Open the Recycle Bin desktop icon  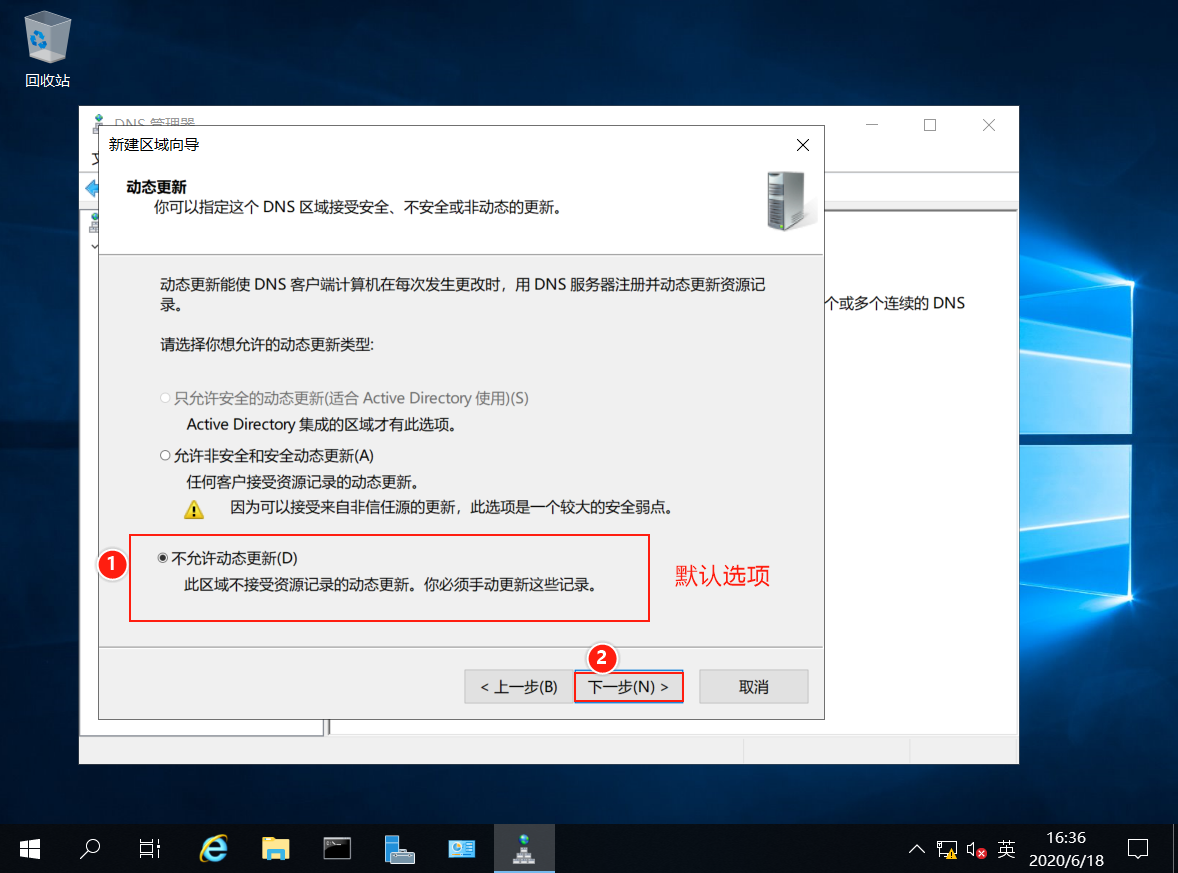coord(47,49)
